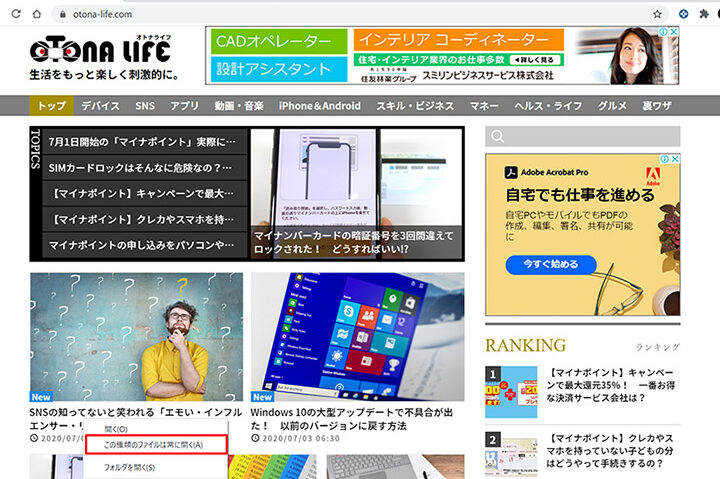Choose 'この種類のファイルは常に開く(A)' menu item
This screenshot has height=479, width=720.
point(153,444)
